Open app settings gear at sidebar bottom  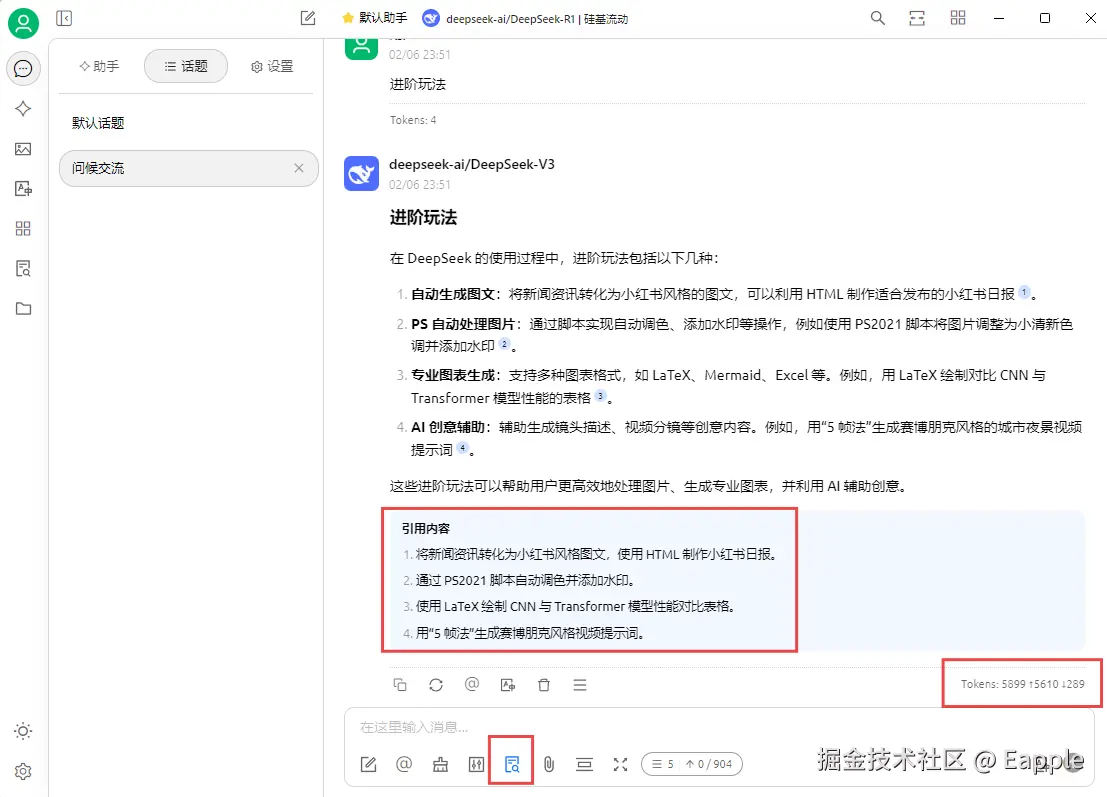pos(23,771)
